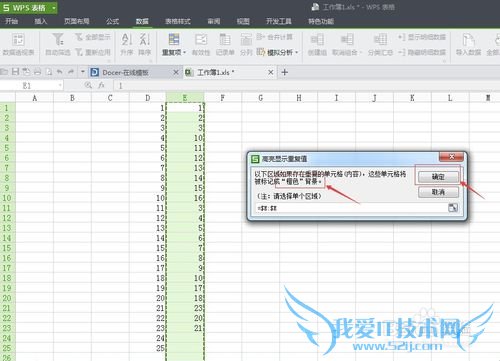Click the Print icon in quick toolbar
Image resolution: width=500 pixels, height=361 pixels.
tap(37, 72)
